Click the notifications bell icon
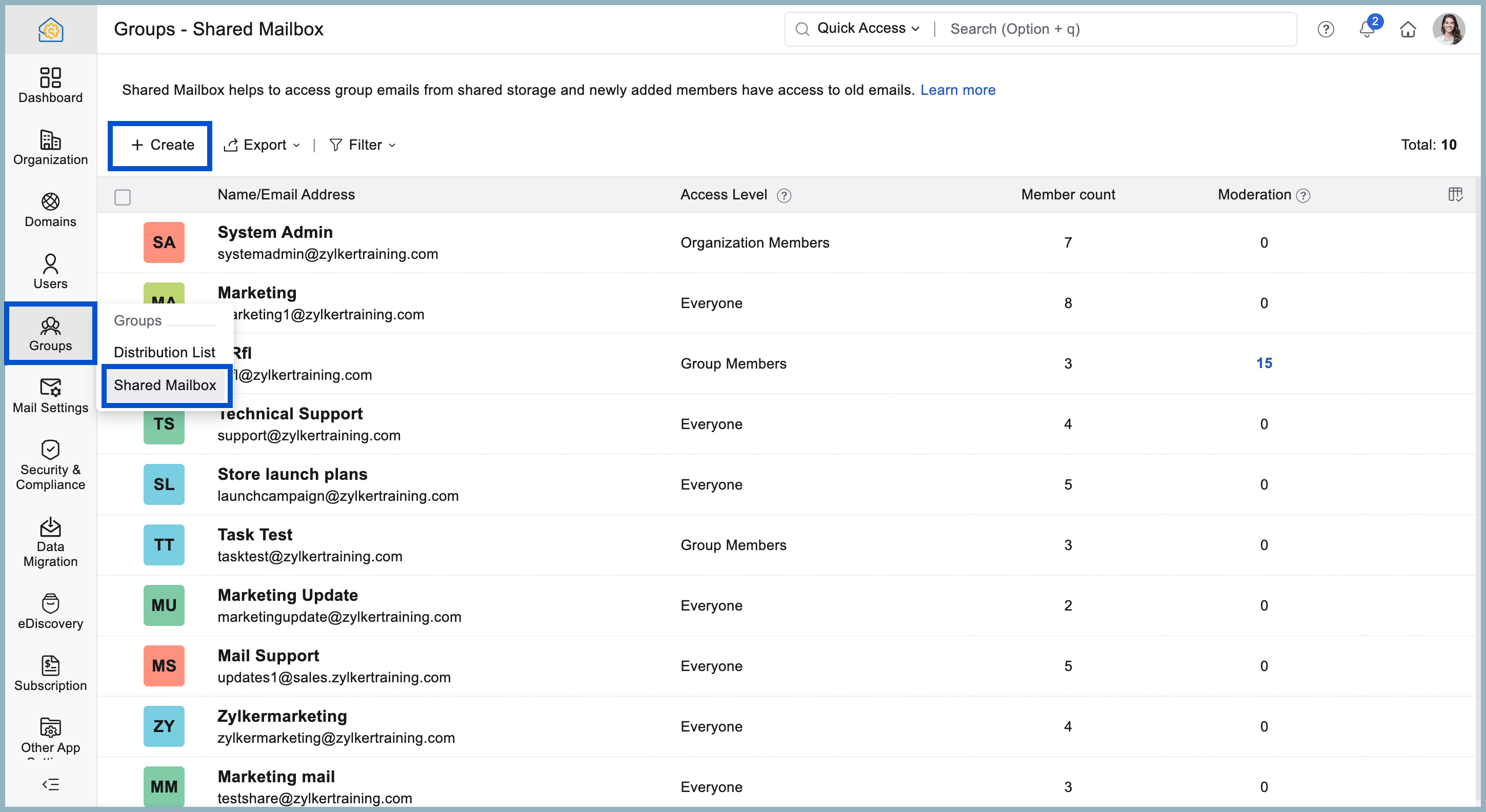Screen dimensions: 1486x812 [x=1366, y=29]
